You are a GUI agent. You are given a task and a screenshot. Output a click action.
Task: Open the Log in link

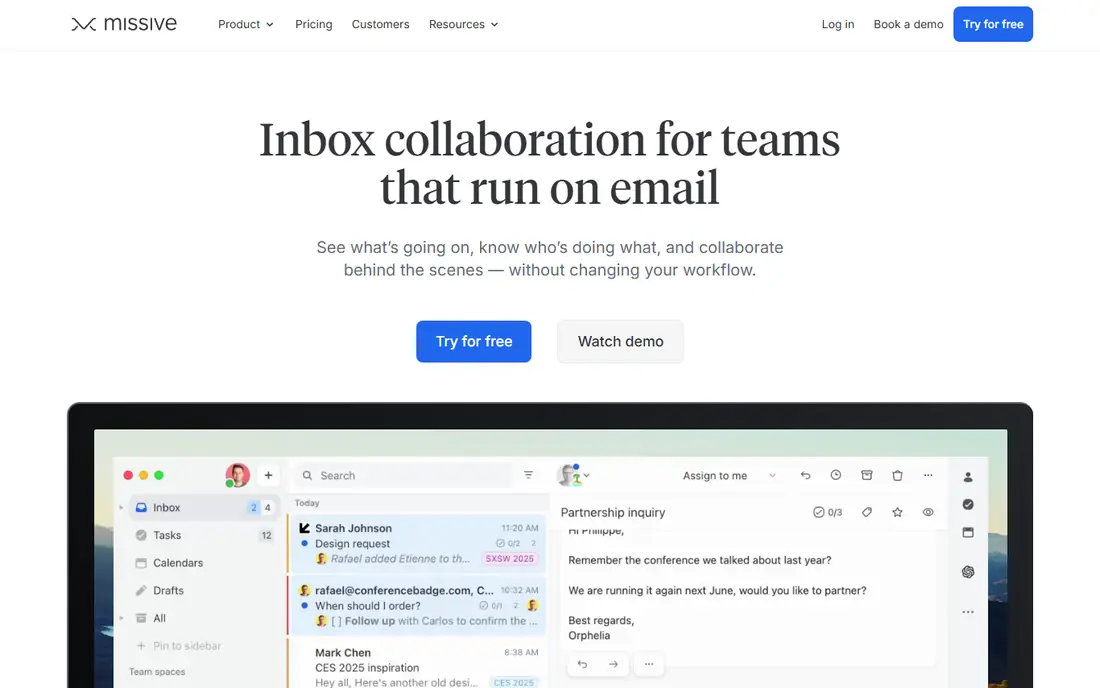838,24
